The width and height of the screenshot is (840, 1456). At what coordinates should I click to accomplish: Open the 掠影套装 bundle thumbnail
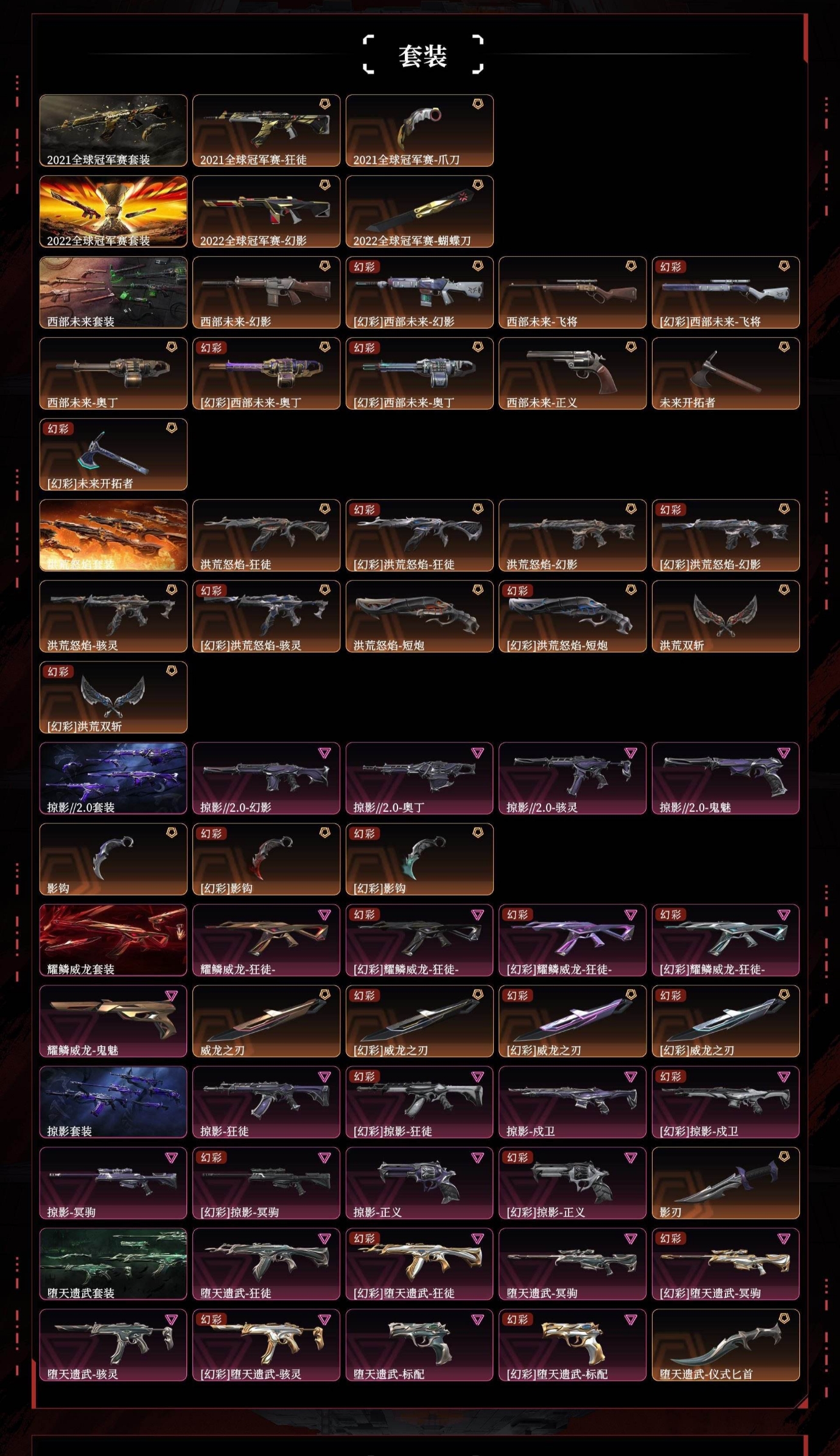(113, 1102)
